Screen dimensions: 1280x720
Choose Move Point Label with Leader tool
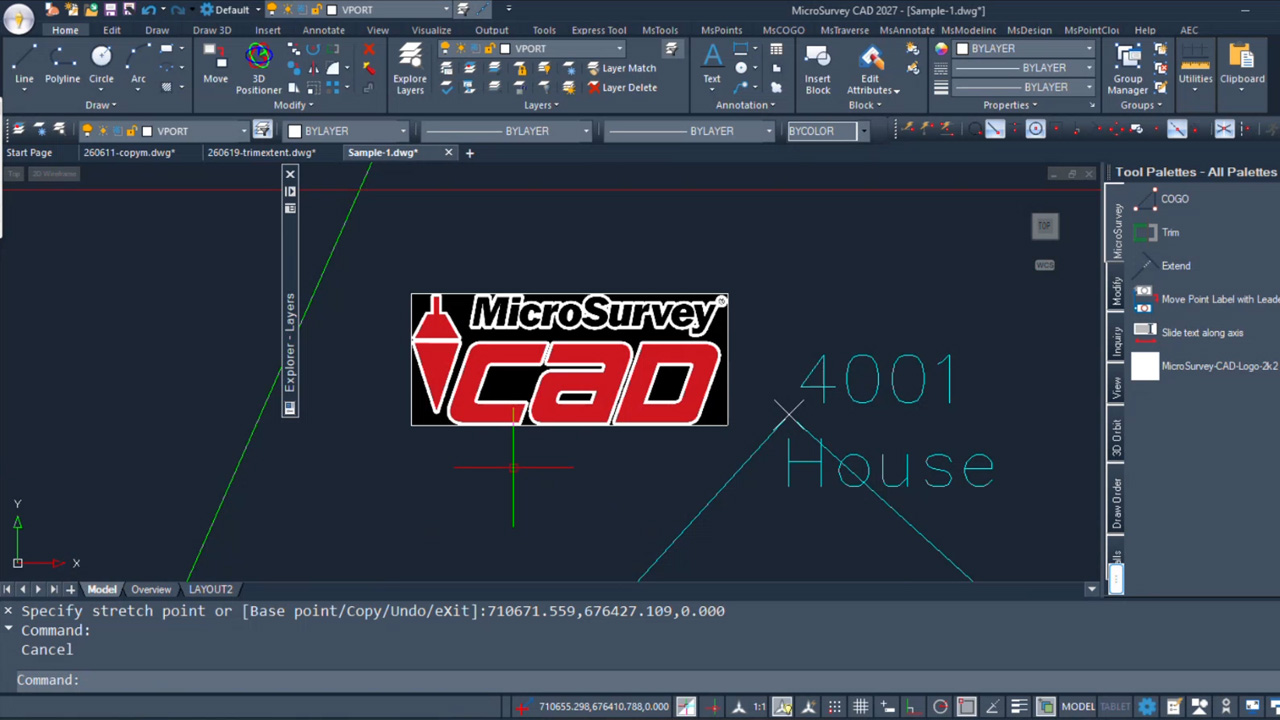tap(1206, 299)
